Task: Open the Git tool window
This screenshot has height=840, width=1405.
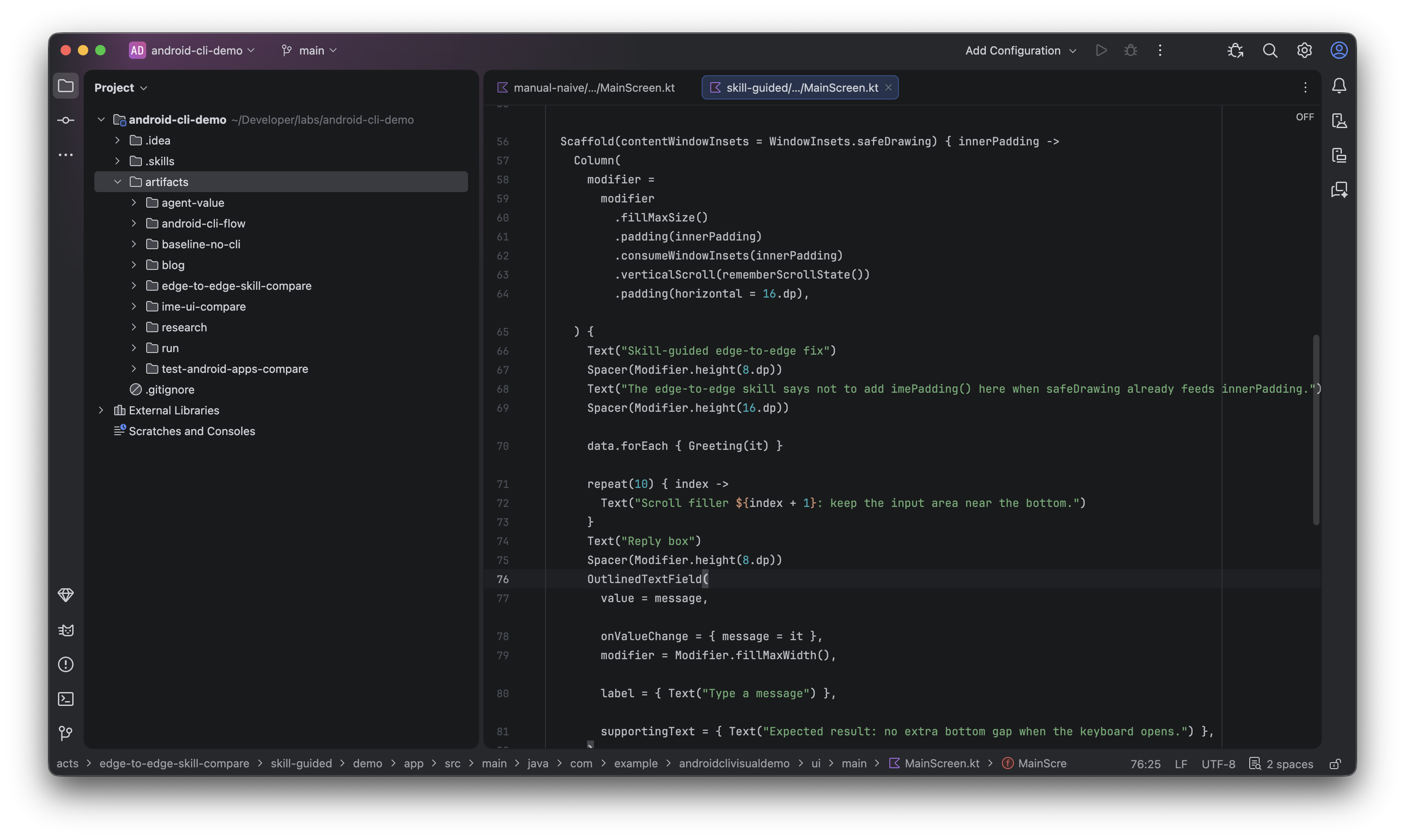Action: click(66, 733)
